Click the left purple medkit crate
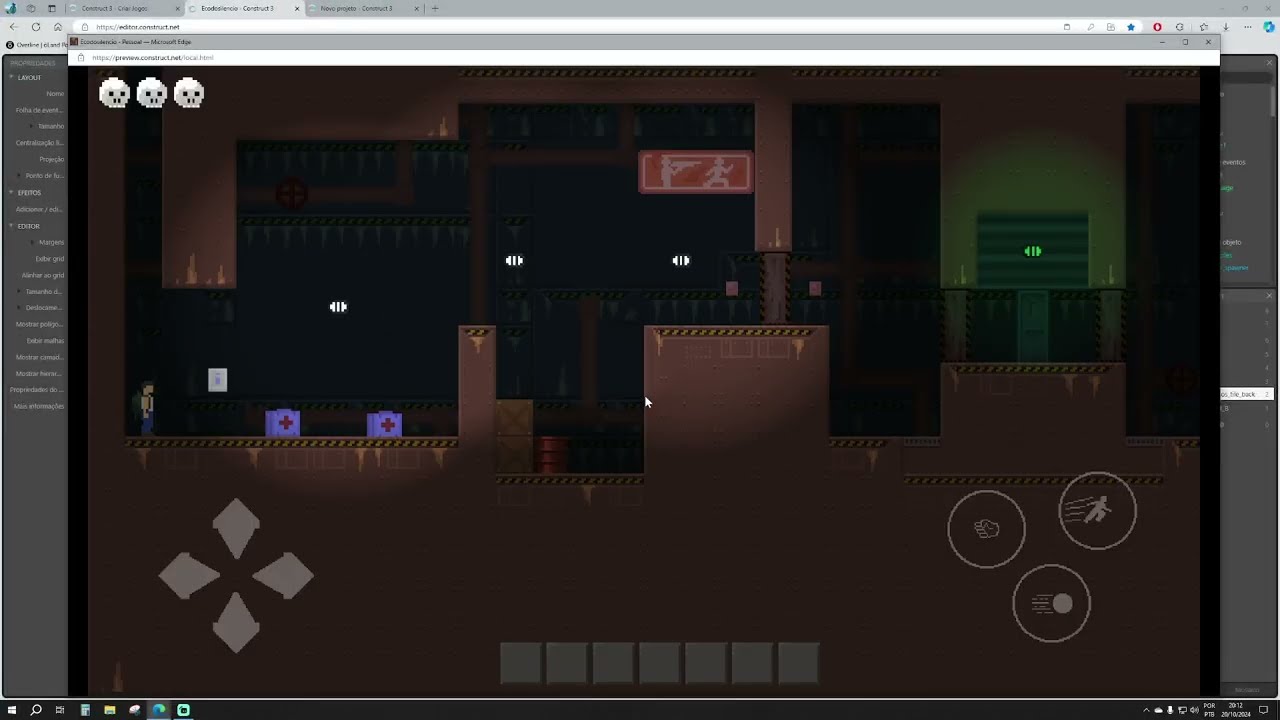This screenshot has width=1280, height=720. [x=283, y=424]
